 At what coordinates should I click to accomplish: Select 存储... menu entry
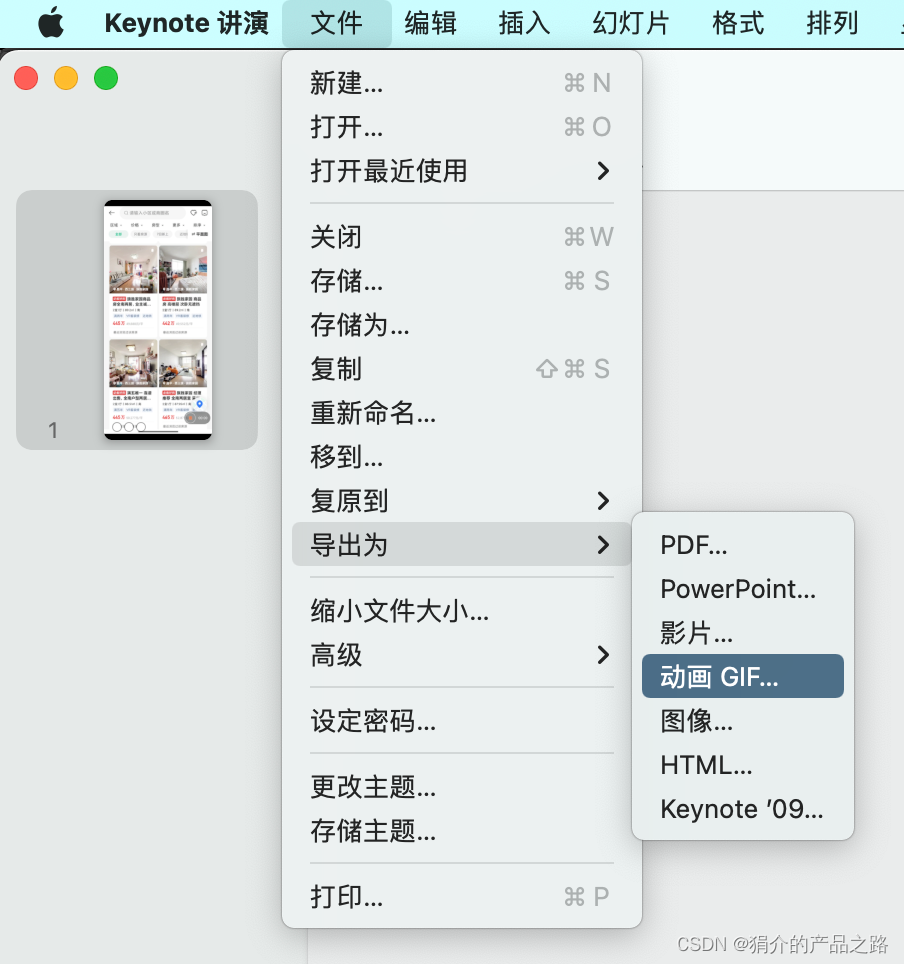462,281
